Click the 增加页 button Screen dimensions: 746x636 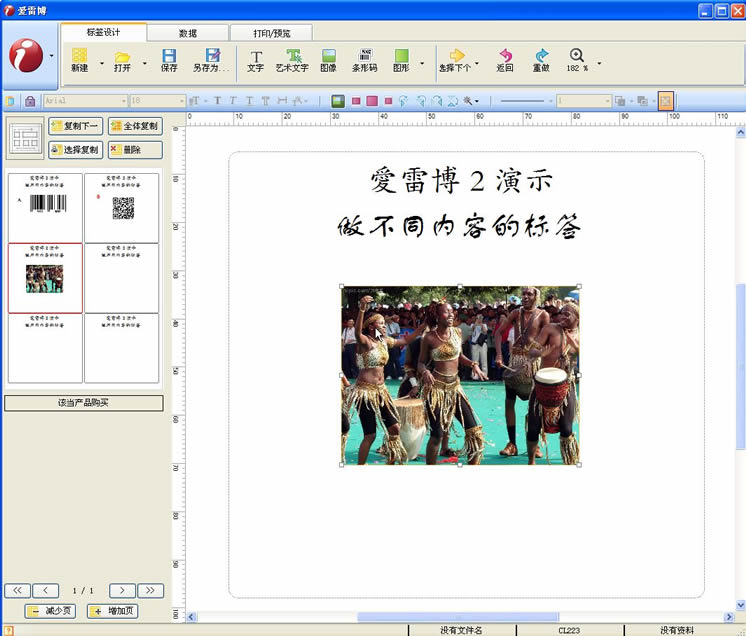pyautogui.click(x=113, y=611)
